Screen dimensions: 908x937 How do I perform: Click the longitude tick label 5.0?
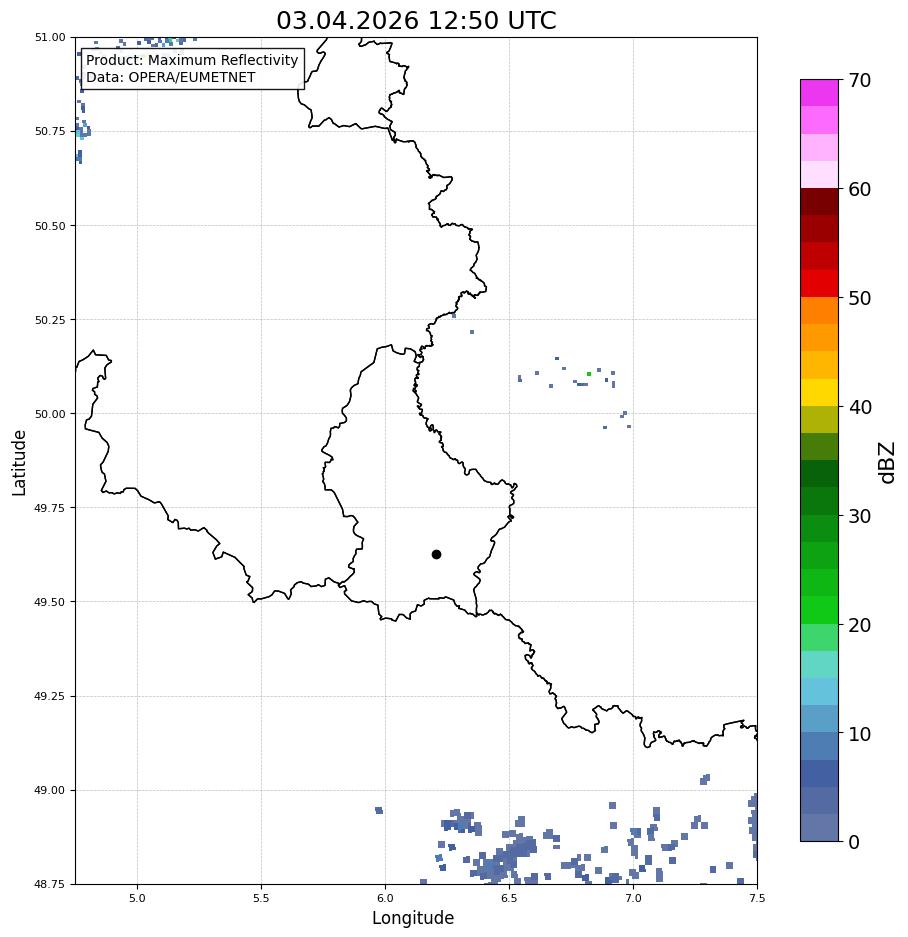(137, 898)
